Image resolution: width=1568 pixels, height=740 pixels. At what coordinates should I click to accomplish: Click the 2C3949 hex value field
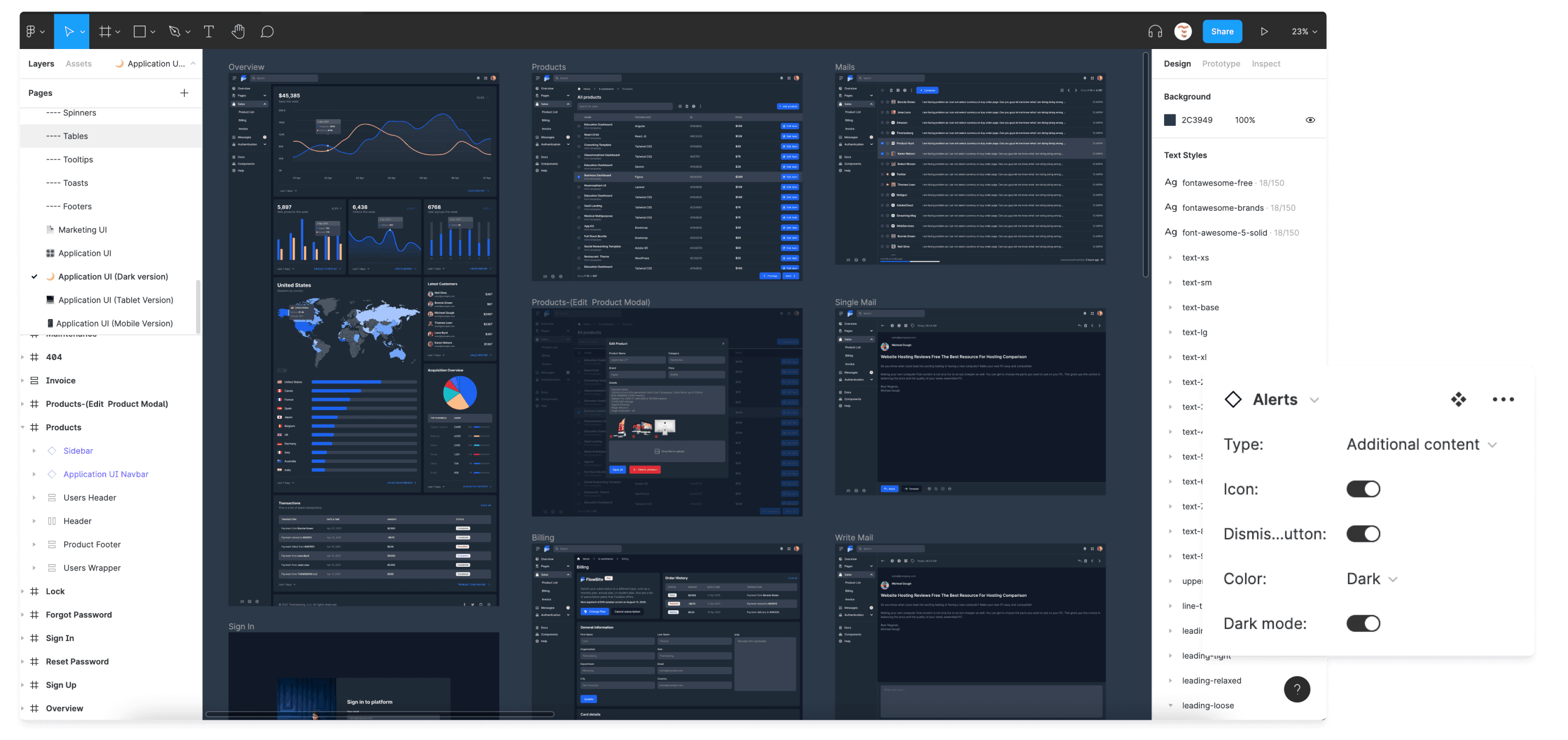pyautogui.click(x=1197, y=120)
